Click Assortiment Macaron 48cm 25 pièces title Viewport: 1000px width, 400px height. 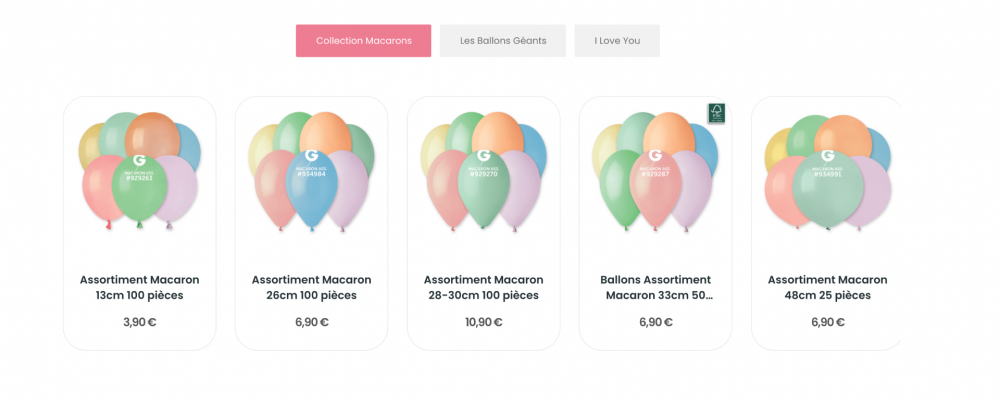tap(827, 288)
